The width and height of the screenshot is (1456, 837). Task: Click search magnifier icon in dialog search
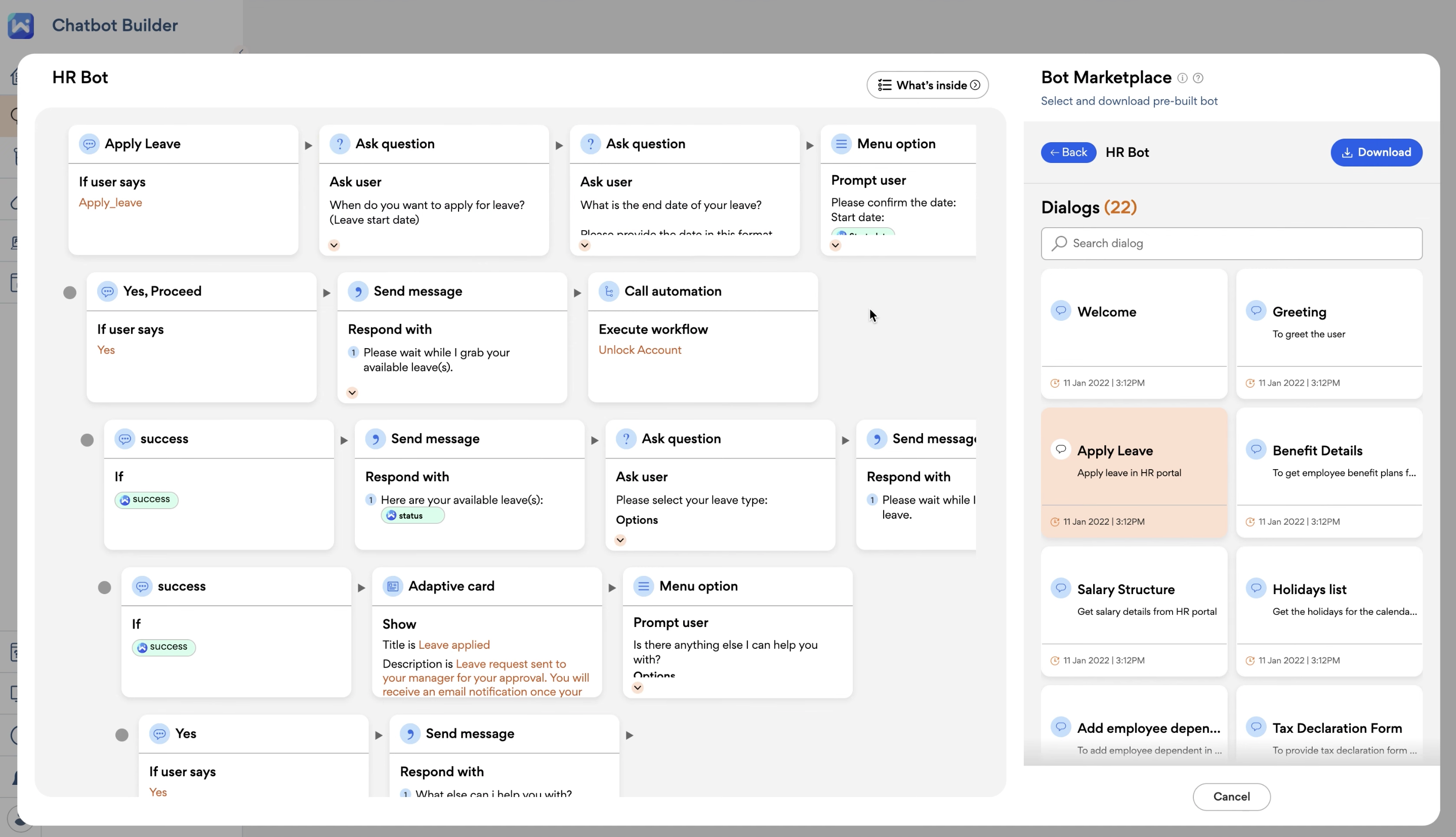click(x=1059, y=244)
